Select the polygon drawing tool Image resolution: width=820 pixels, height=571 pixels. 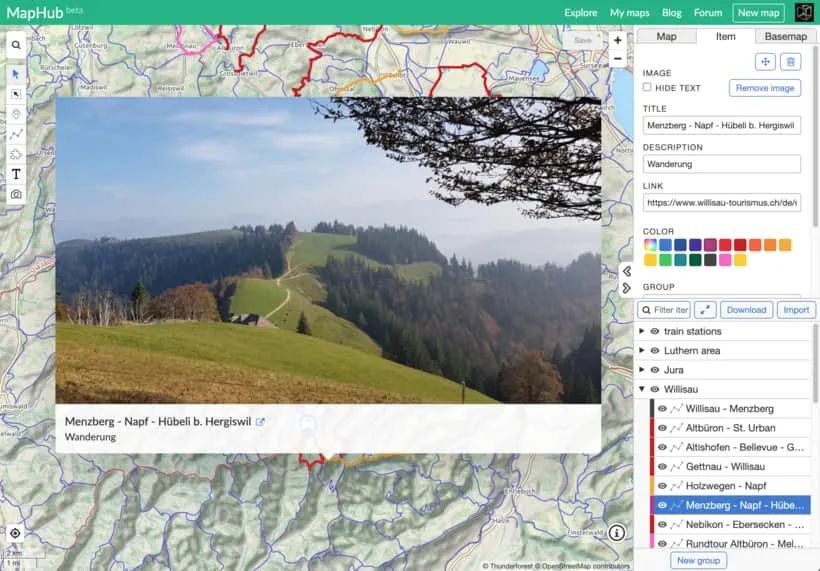(16, 154)
